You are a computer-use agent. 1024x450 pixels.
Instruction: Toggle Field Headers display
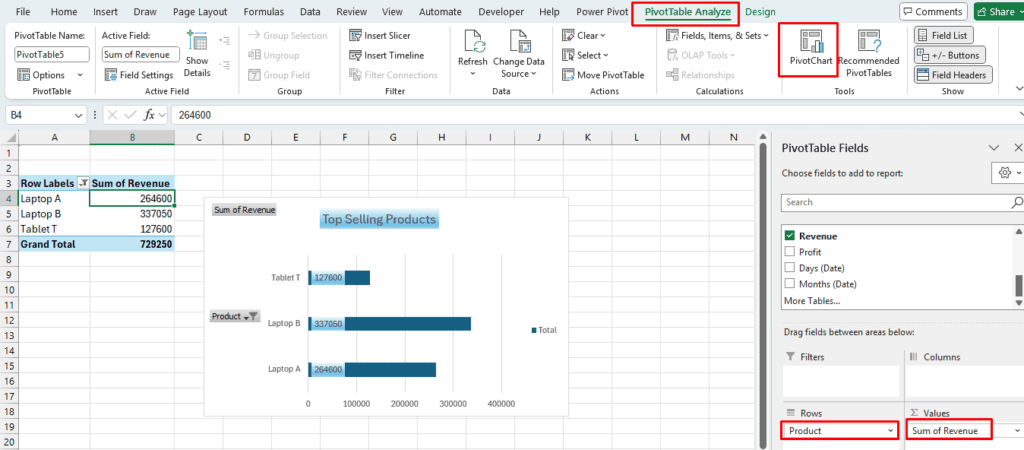point(953,75)
